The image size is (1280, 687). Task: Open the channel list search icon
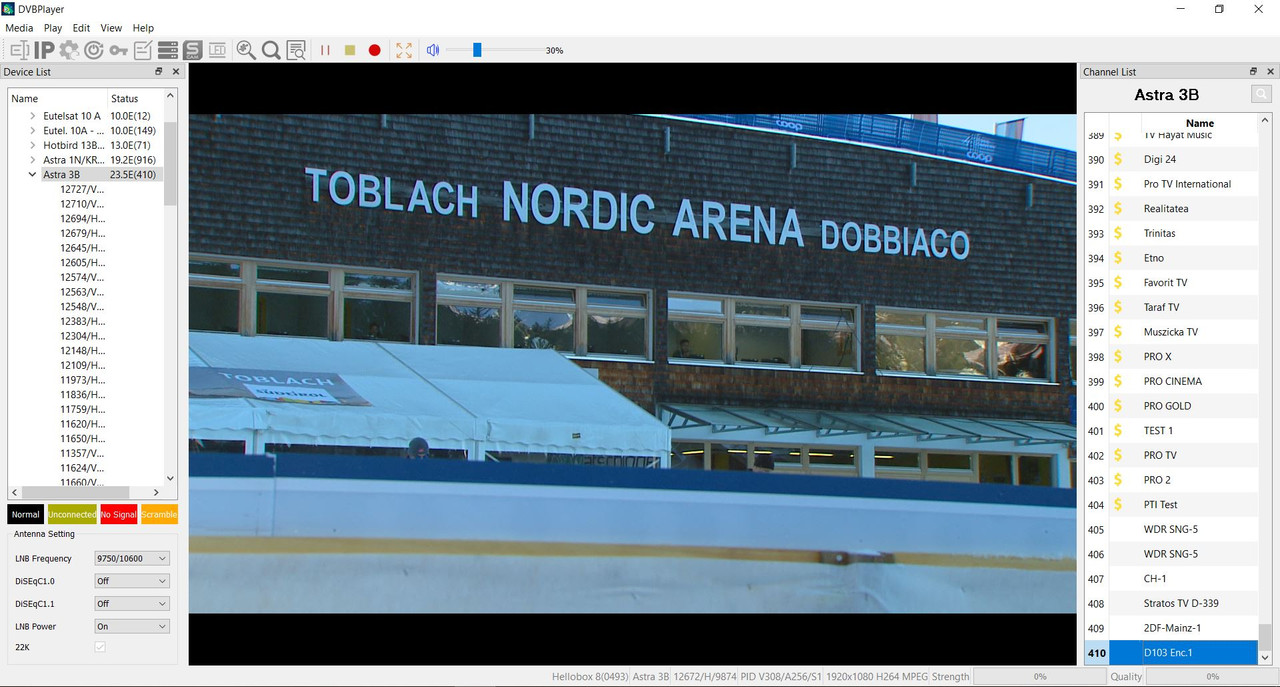pyautogui.click(x=296, y=50)
